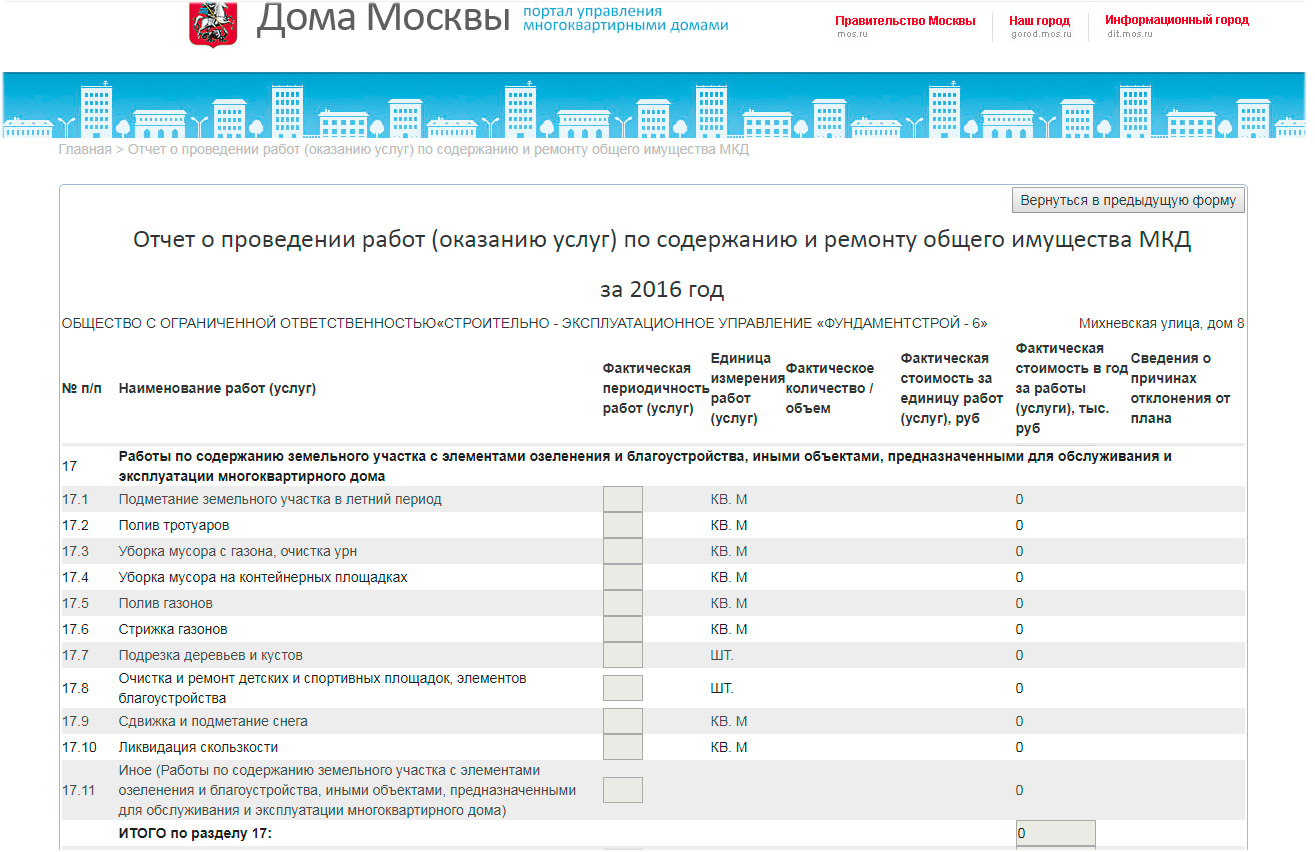Click periodicity field for Подметание земельного участка
The image size is (1315, 852).
622,499
